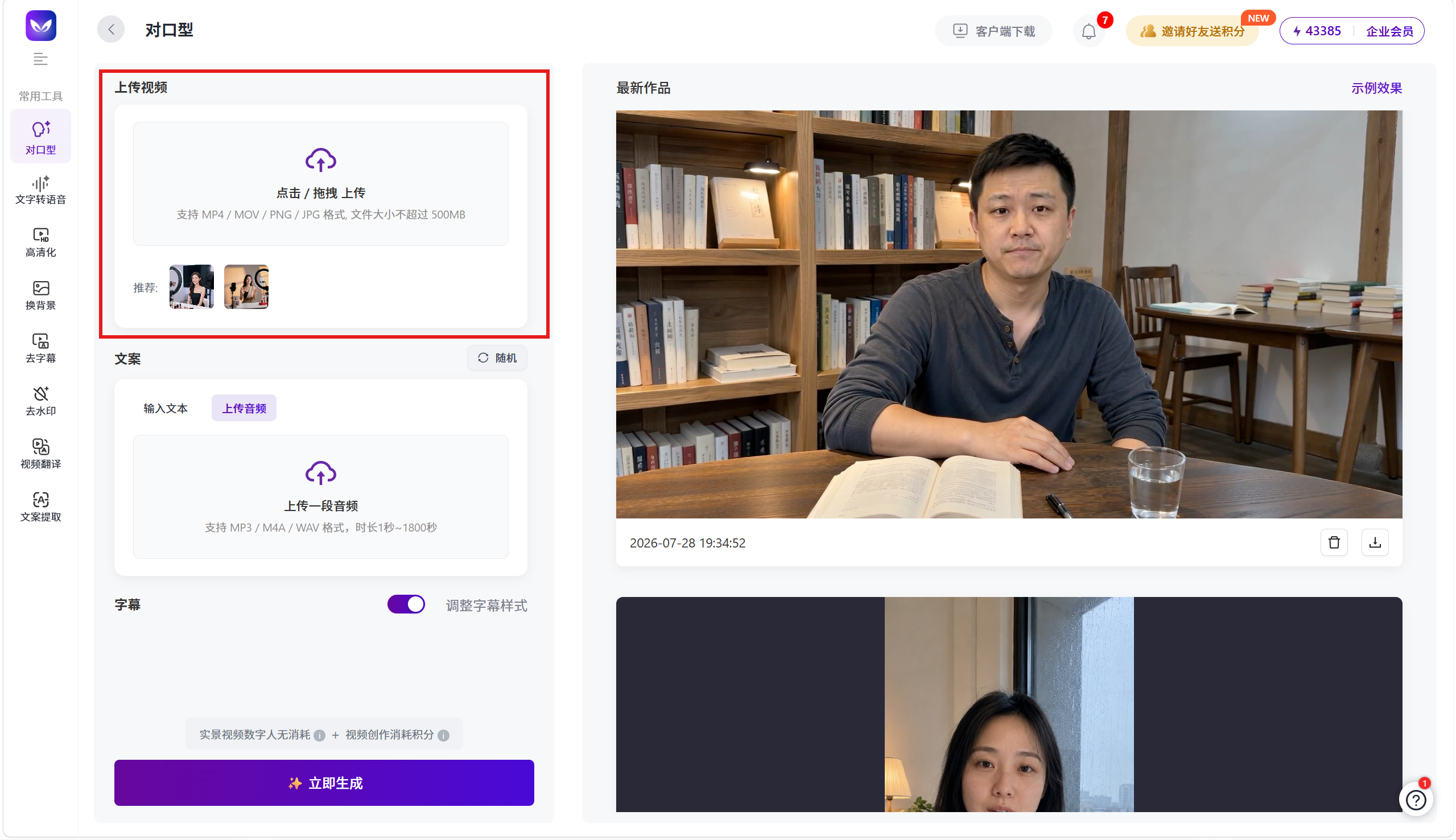Viewport: 1456px width, 840px height.
Task: Click the 最新作品 heading
Action: 644,88
